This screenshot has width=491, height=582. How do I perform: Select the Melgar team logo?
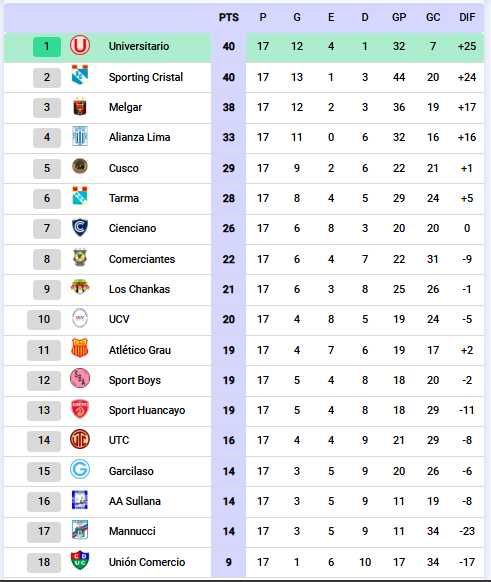(x=80, y=107)
